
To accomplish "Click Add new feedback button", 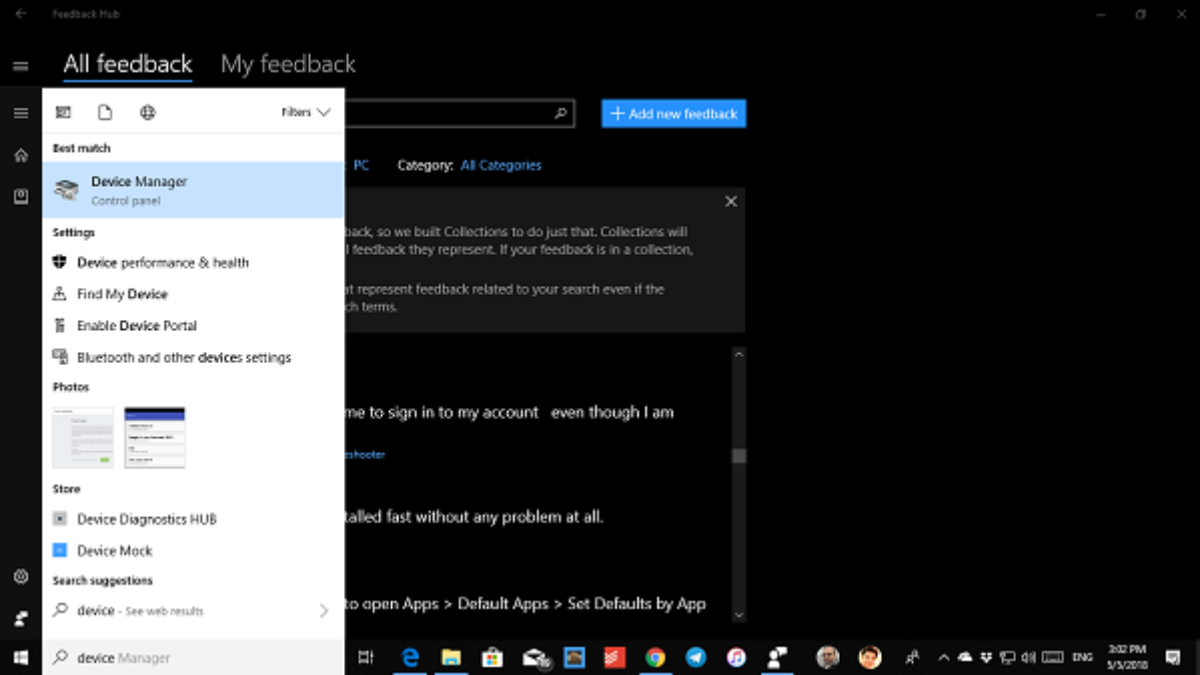I will coord(674,114).
